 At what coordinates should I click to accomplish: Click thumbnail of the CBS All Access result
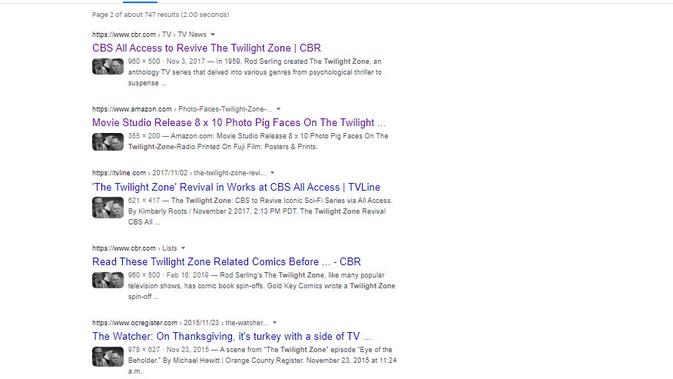[108, 67]
